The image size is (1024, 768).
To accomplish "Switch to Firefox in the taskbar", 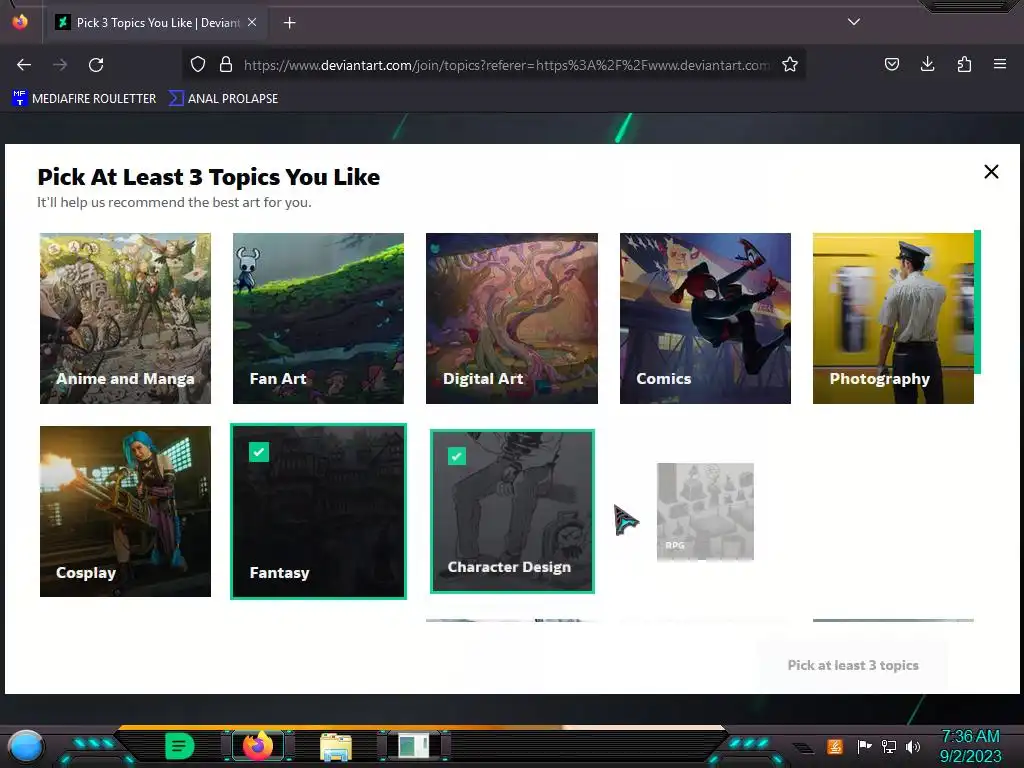I will tap(258, 746).
